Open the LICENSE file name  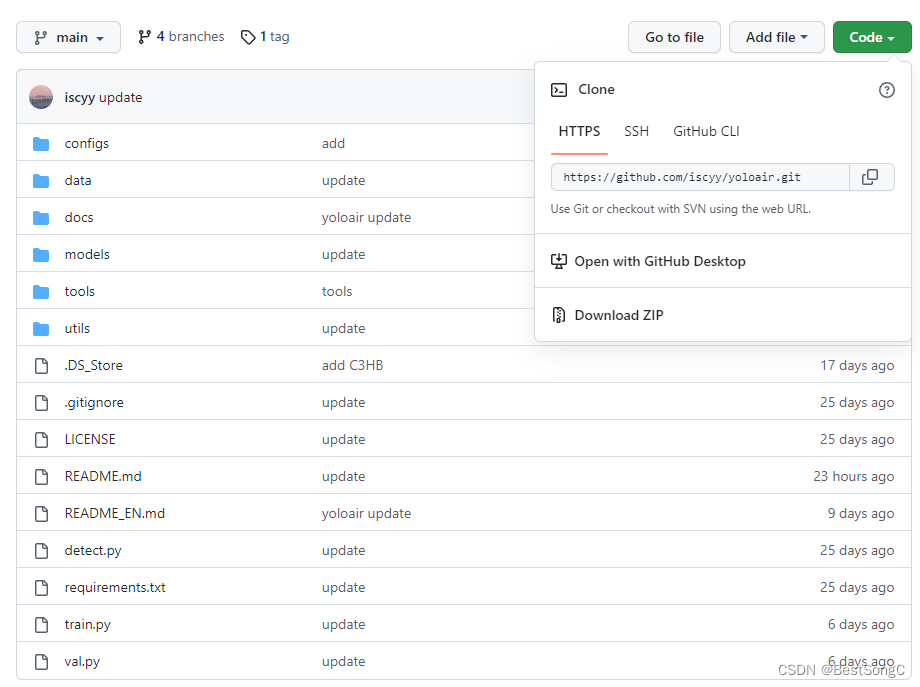[x=90, y=439]
